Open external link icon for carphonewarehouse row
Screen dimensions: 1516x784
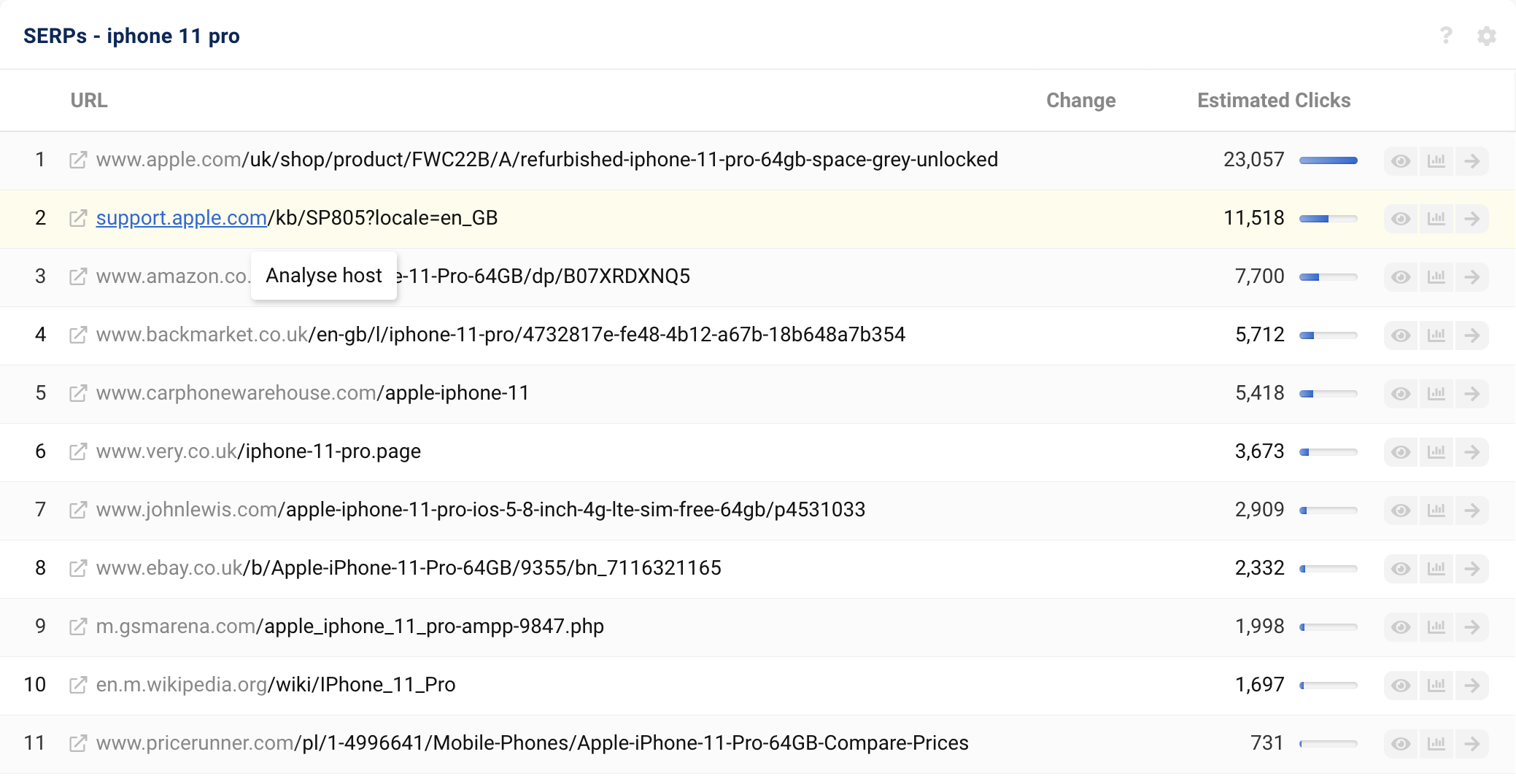[78, 393]
